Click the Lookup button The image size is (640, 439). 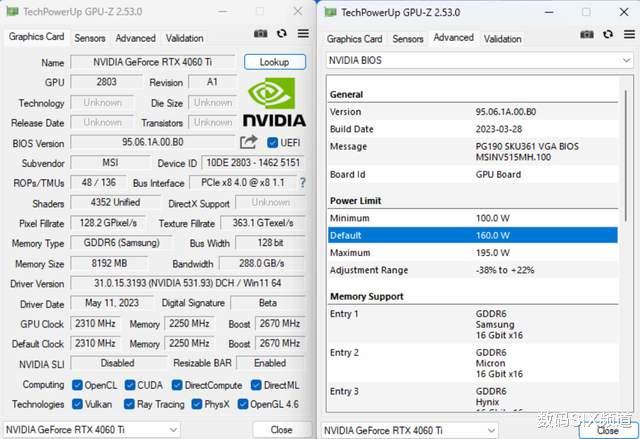275,62
